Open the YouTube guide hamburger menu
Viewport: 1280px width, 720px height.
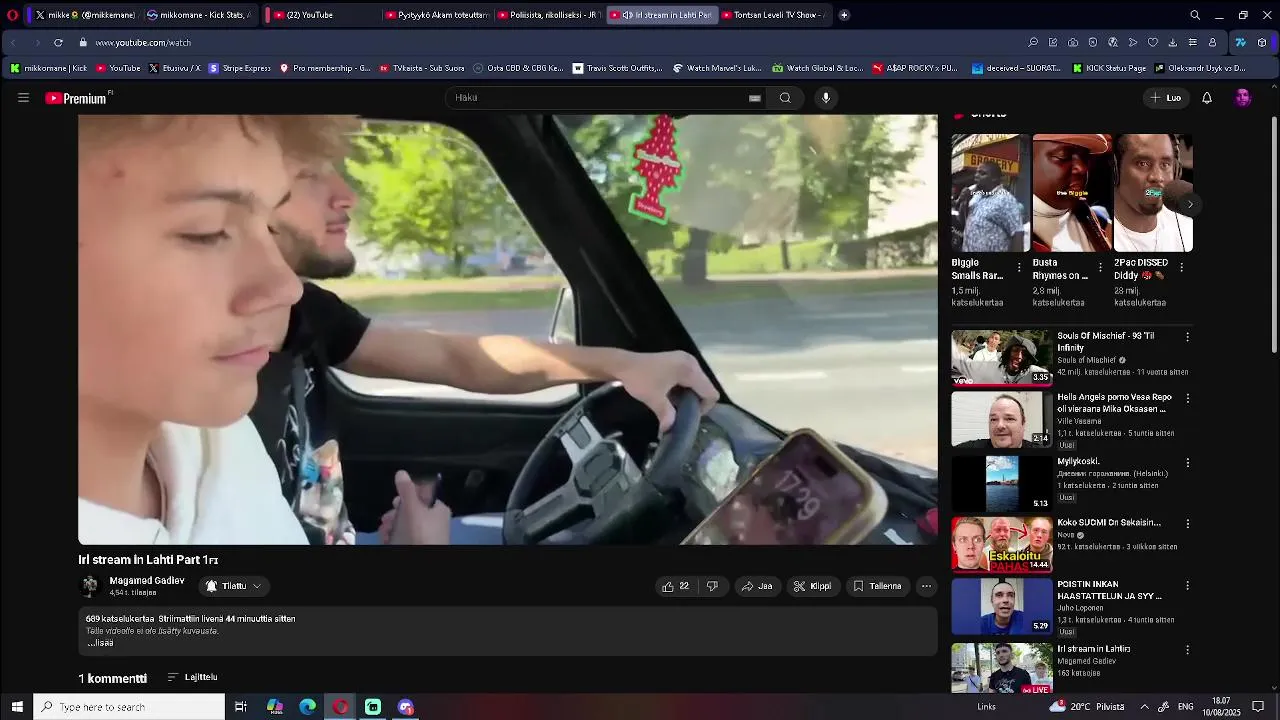(23, 98)
